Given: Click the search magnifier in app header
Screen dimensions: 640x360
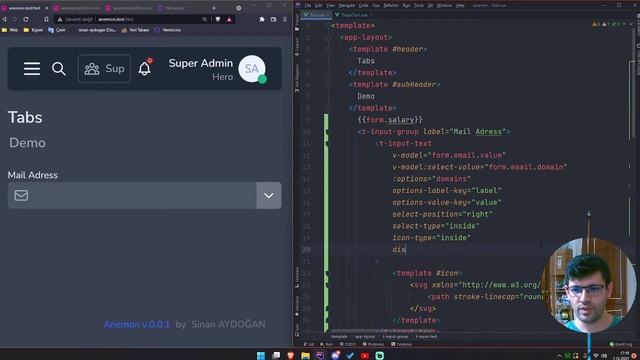Looking at the screenshot, I should 58,69.
